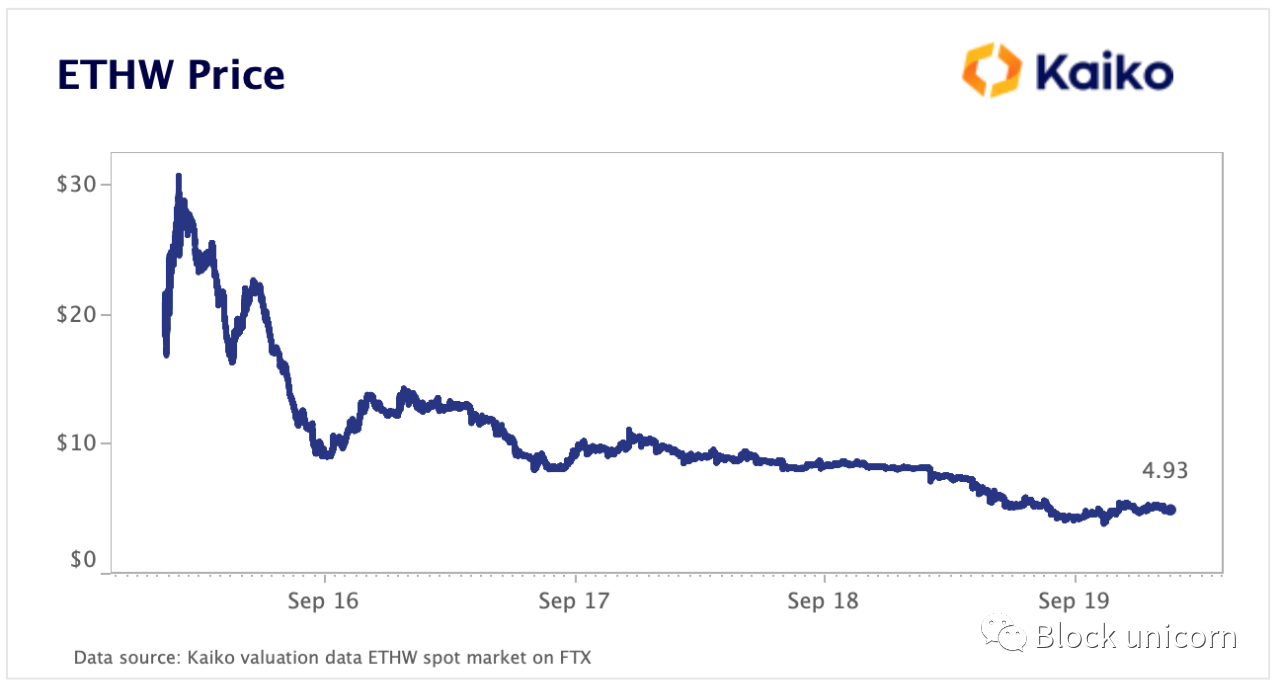Click the final endpoint of the price line
1280x689 pixels.
pyautogui.click(x=1171, y=510)
